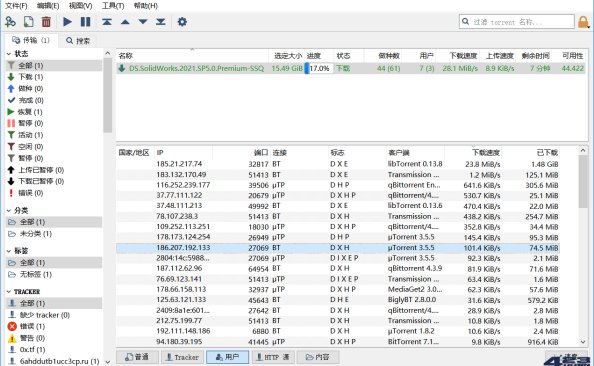Select the tracker 错误 (1) filter

click(54, 326)
